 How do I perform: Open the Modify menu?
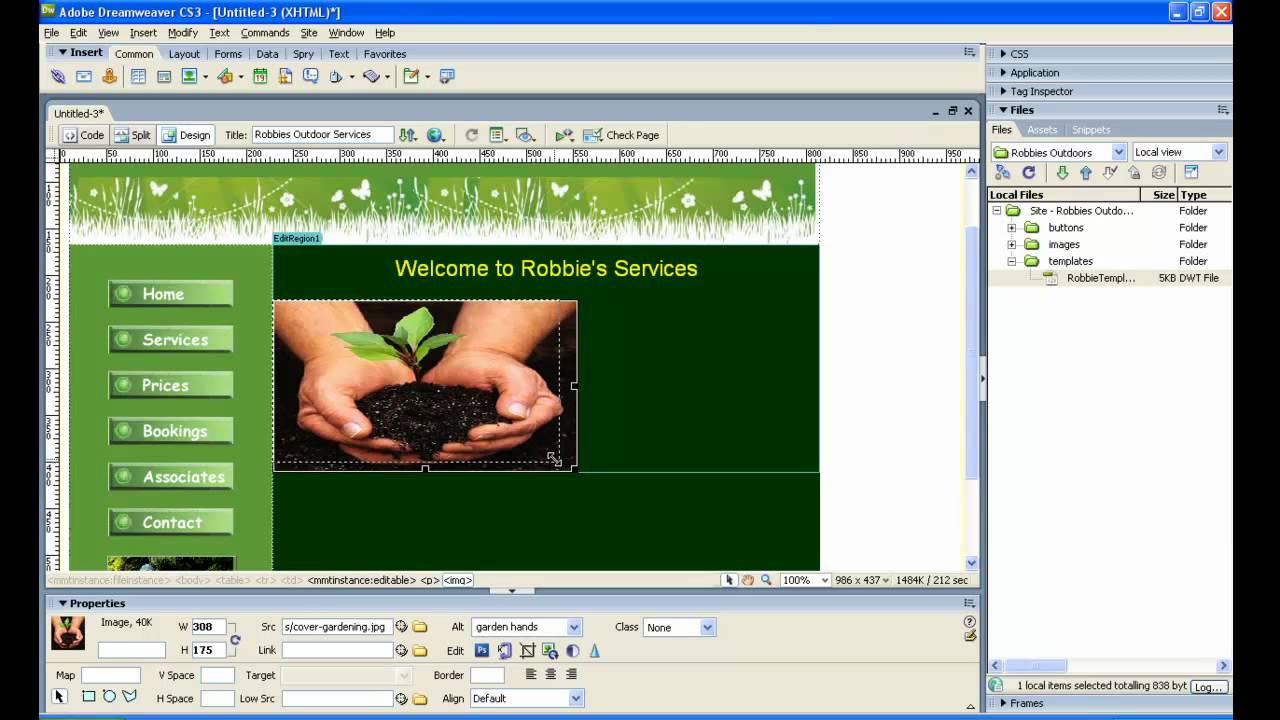[184, 32]
